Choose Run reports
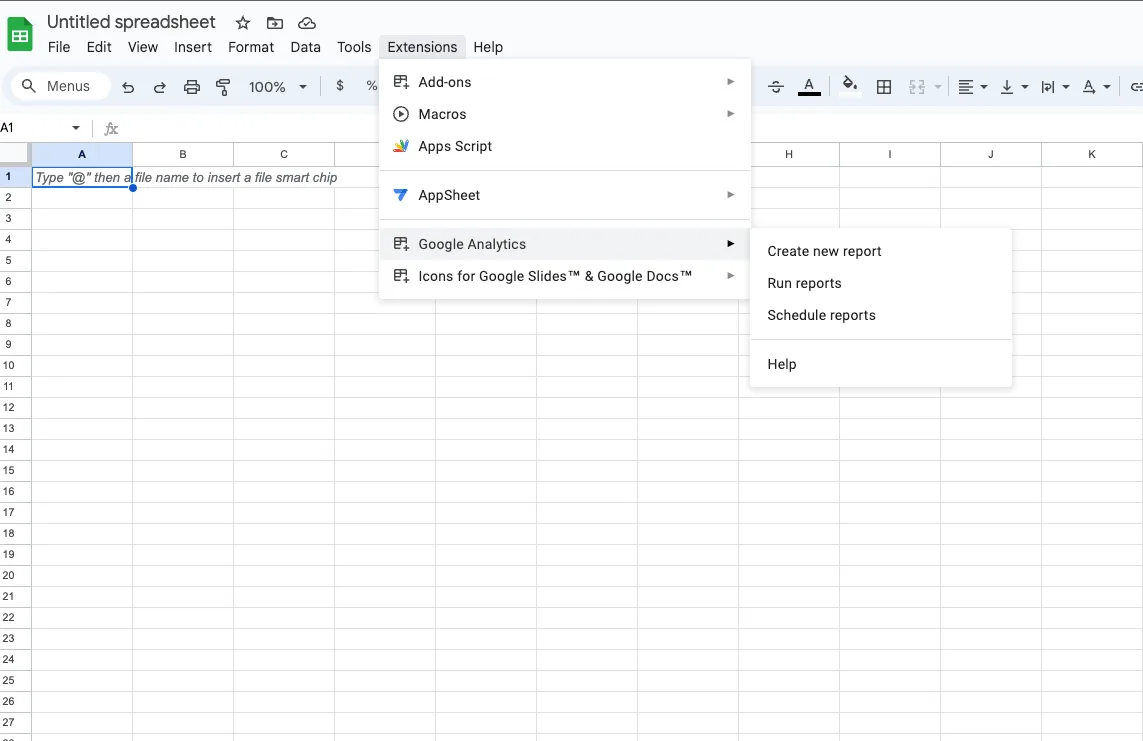 click(881, 283)
